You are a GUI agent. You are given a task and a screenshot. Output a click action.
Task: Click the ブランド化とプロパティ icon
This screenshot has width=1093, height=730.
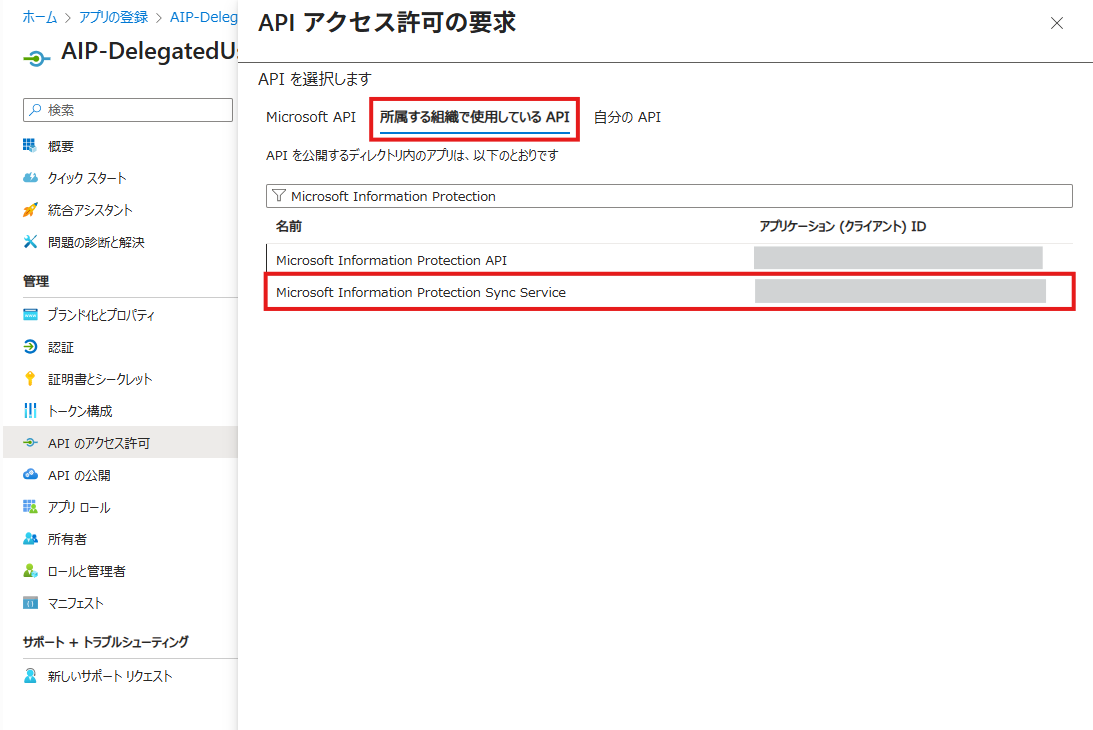pyautogui.click(x=30, y=314)
